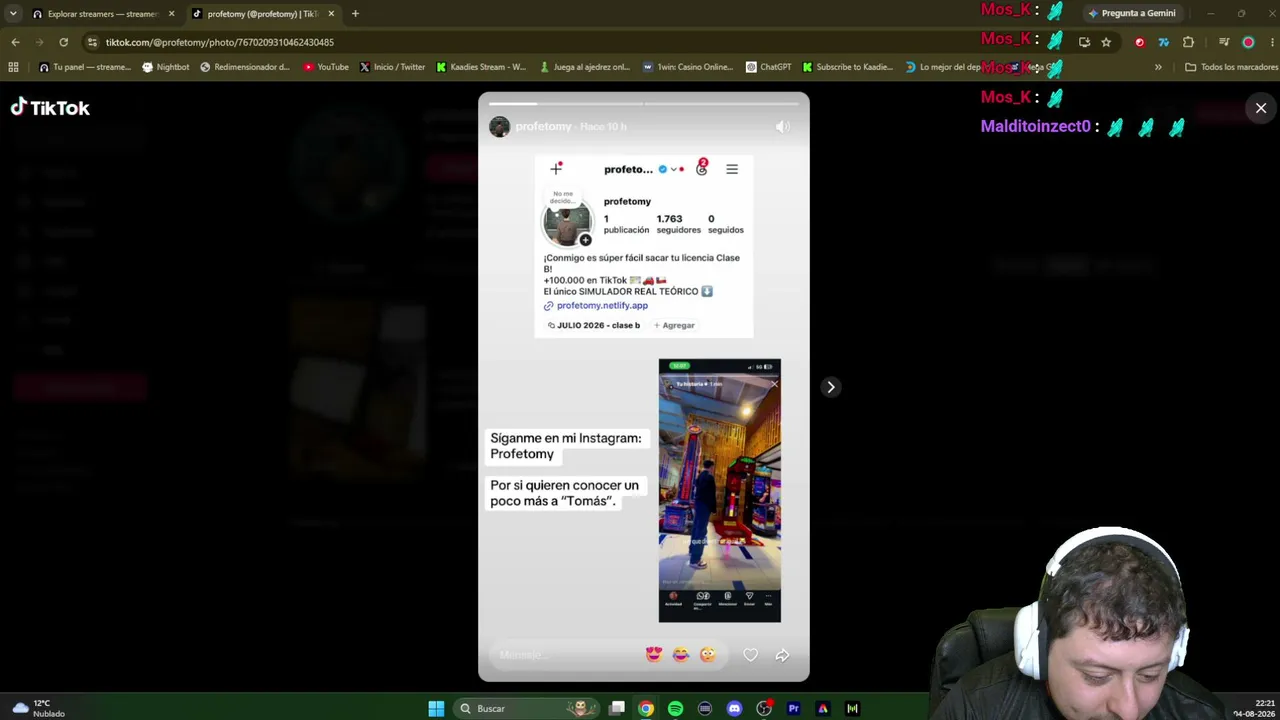The height and width of the screenshot is (720, 1280).
Task: Send the heart-eyes emoji reaction
Action: click(x=654, y=655)
